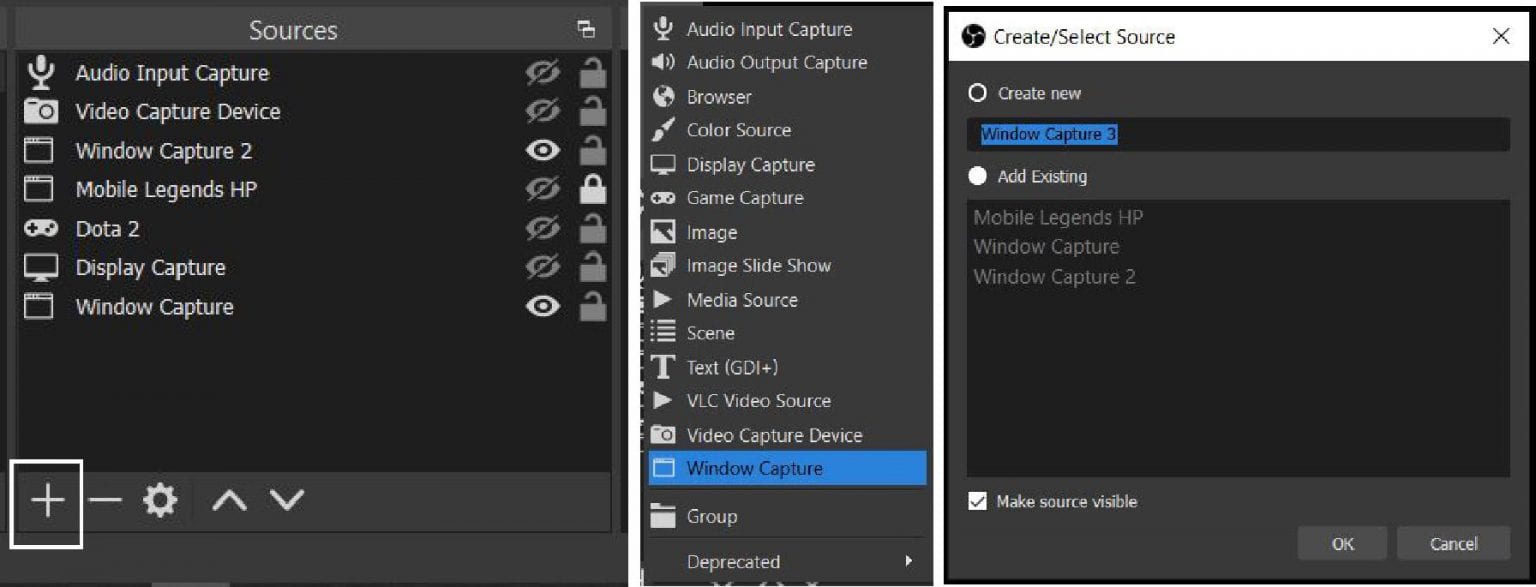This screenshot has width=1536, height=587.
Task: Unlock the Mobile Legends HP source
Action: coord(592,189)
